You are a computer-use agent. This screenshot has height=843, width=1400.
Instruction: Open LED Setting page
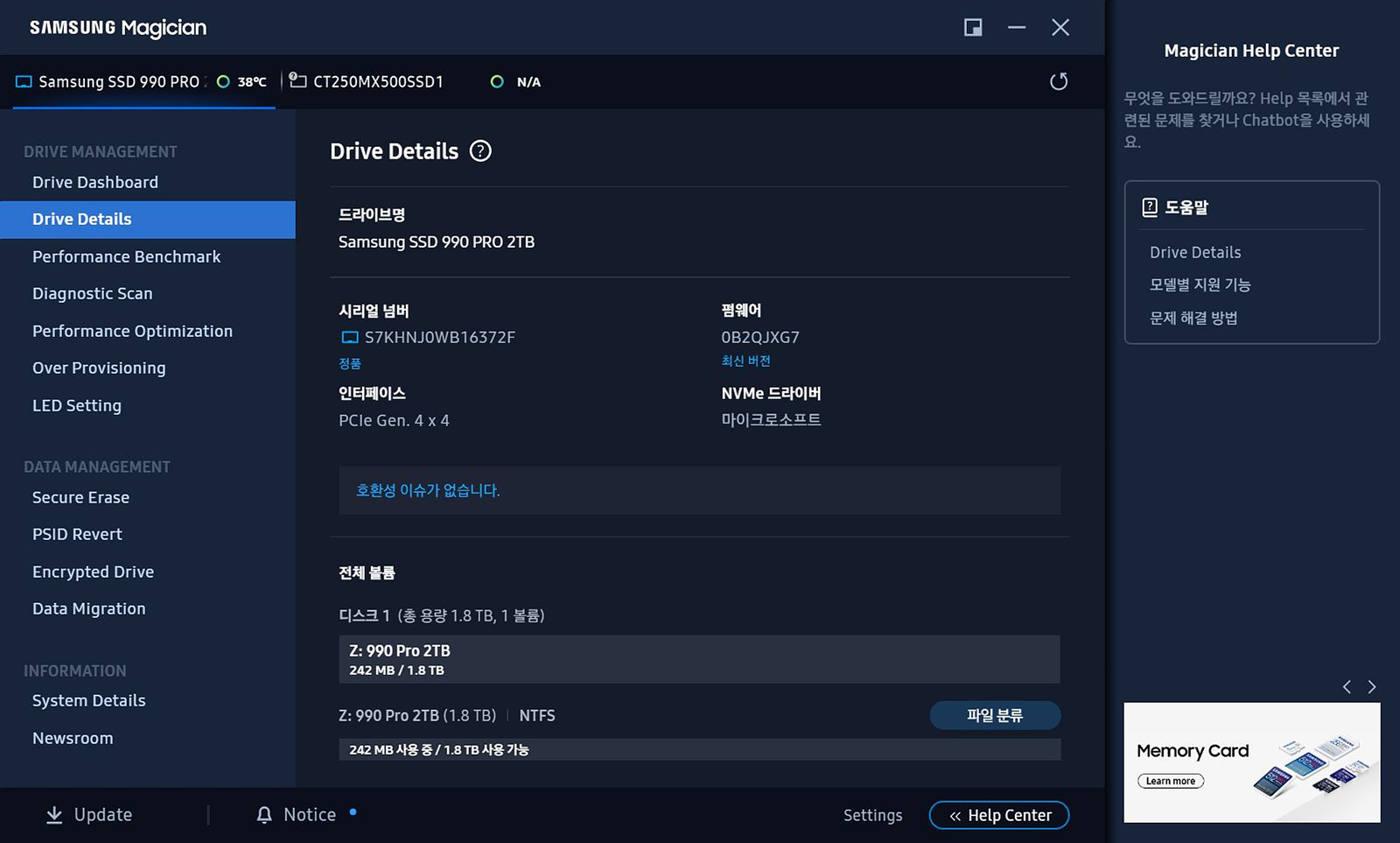(x=77, y=405)
